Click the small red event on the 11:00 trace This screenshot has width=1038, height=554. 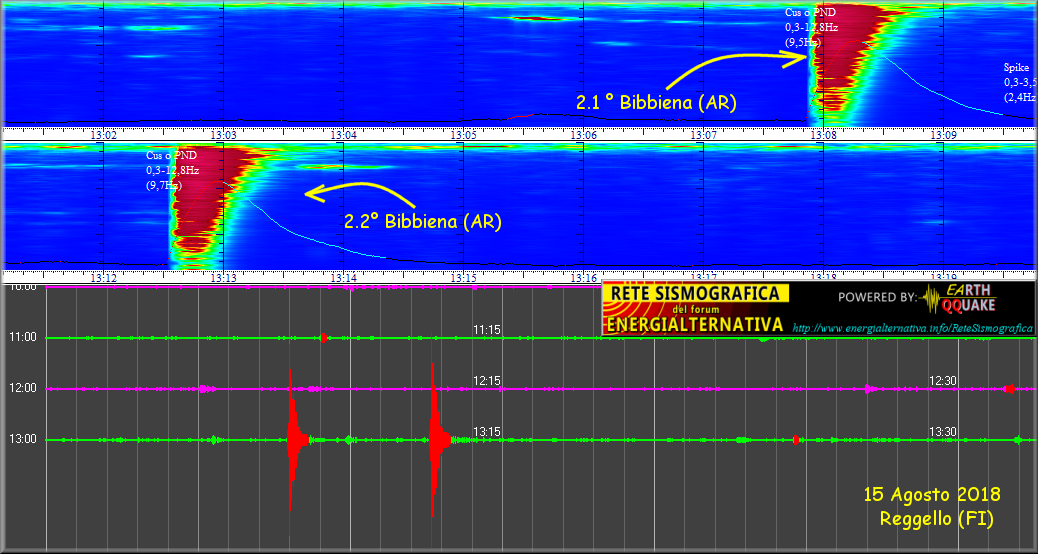pos(323,338)
